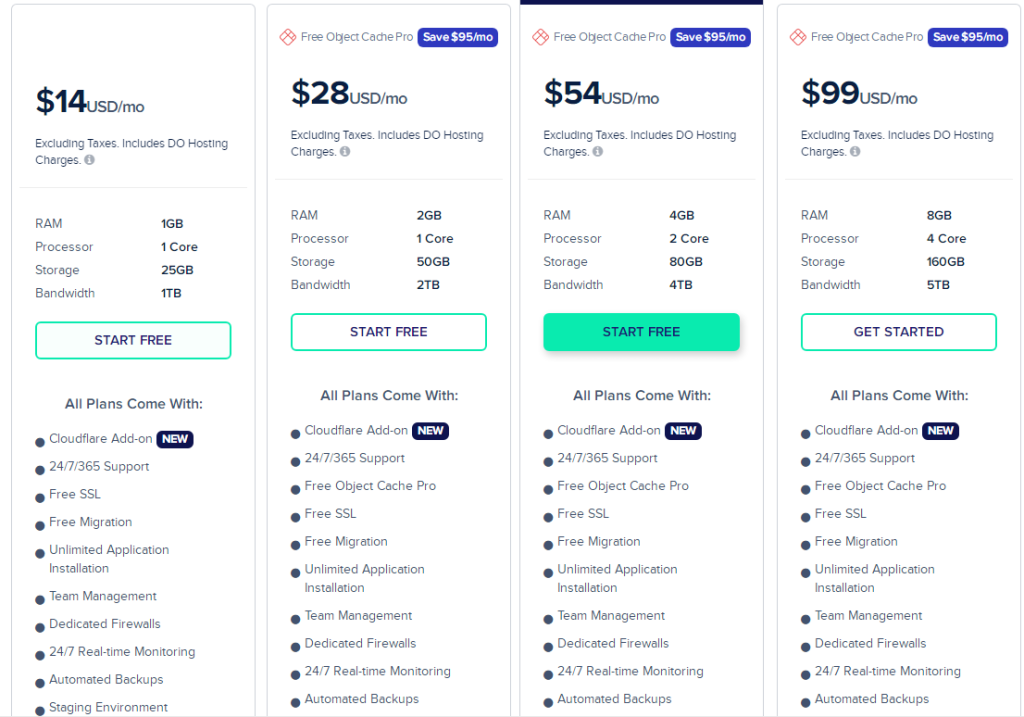Click info icon in $99 plan charges note
Image resolution: width=1024 pixels, height=717 pixels.
click(x=855, y=152)
